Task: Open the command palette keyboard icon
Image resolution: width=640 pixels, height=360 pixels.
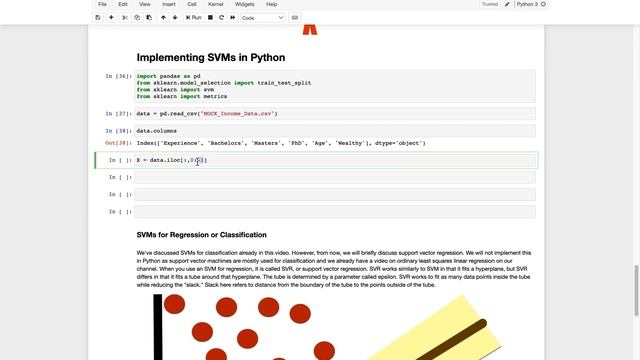Action: coord(295,18)
